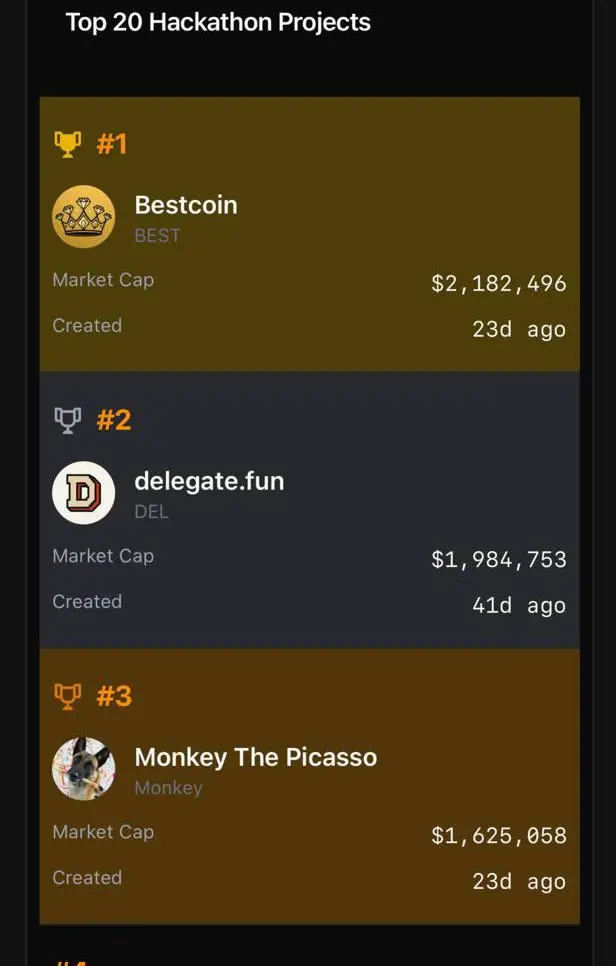Click the Top 20 Hackathon Projects heading
The image size is (616, 966).
[x=218, y=23]
